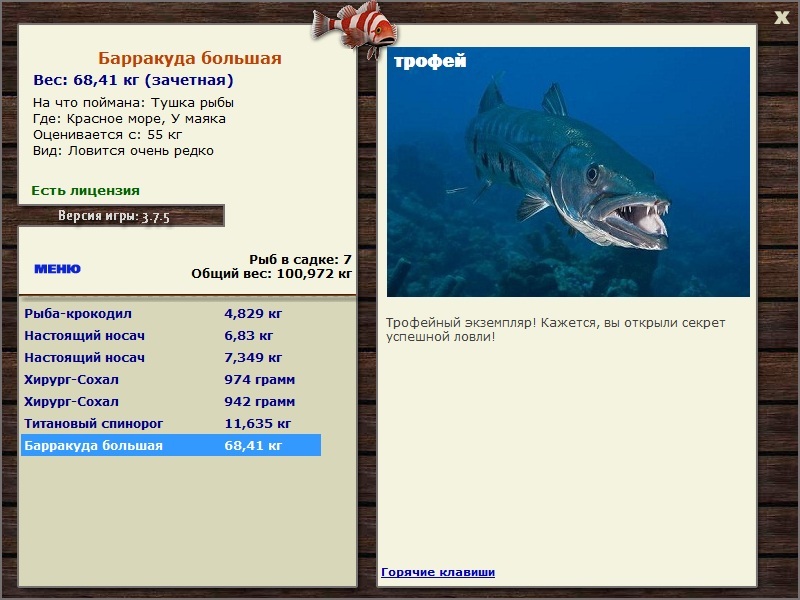
Task: Select the highlighted Барракуда большая row
Action: coord(171,445)
